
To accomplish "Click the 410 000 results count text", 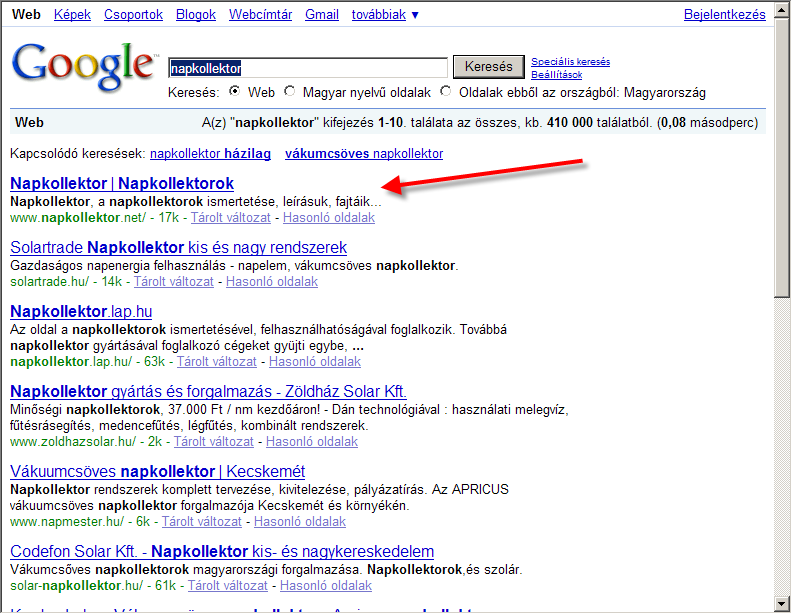I will 569,123.
